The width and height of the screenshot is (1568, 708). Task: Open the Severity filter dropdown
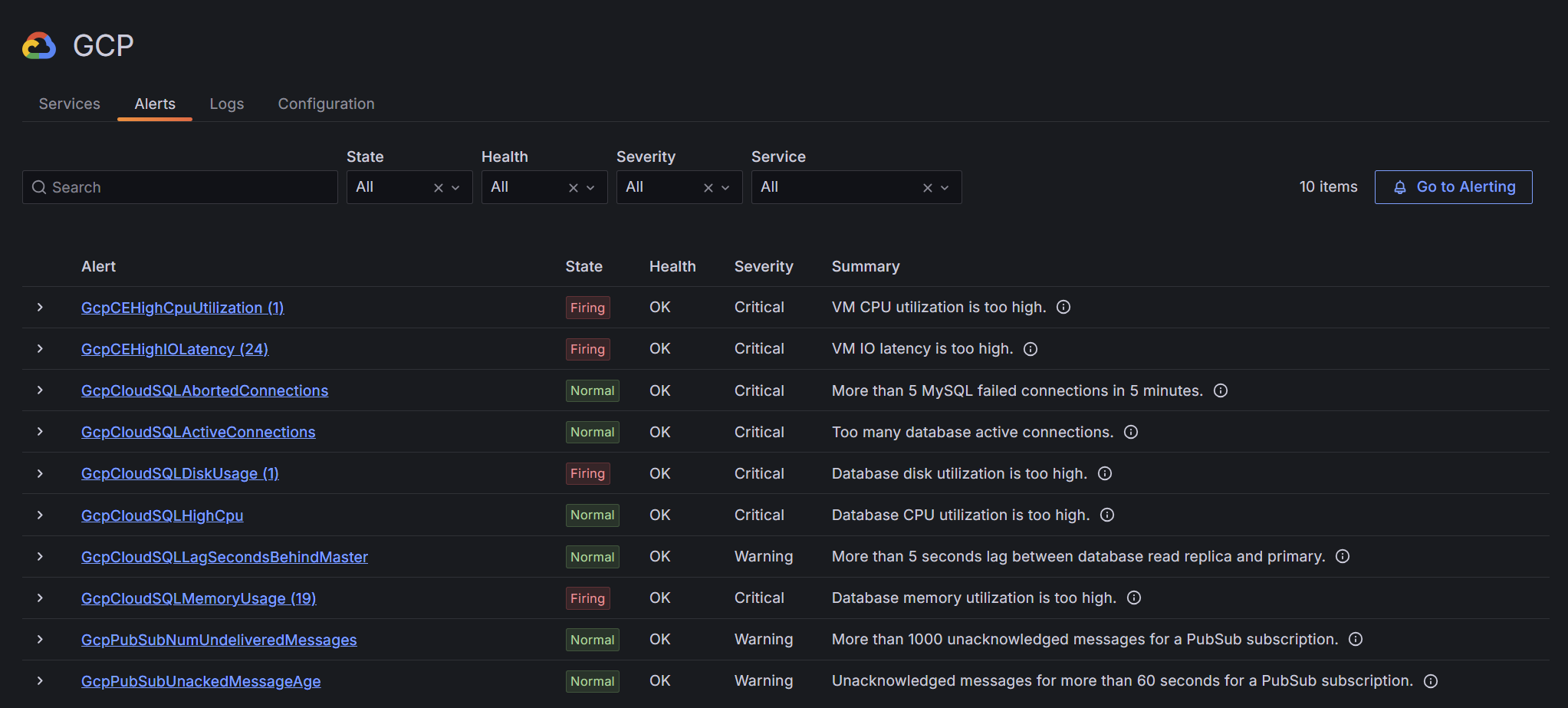725,188
